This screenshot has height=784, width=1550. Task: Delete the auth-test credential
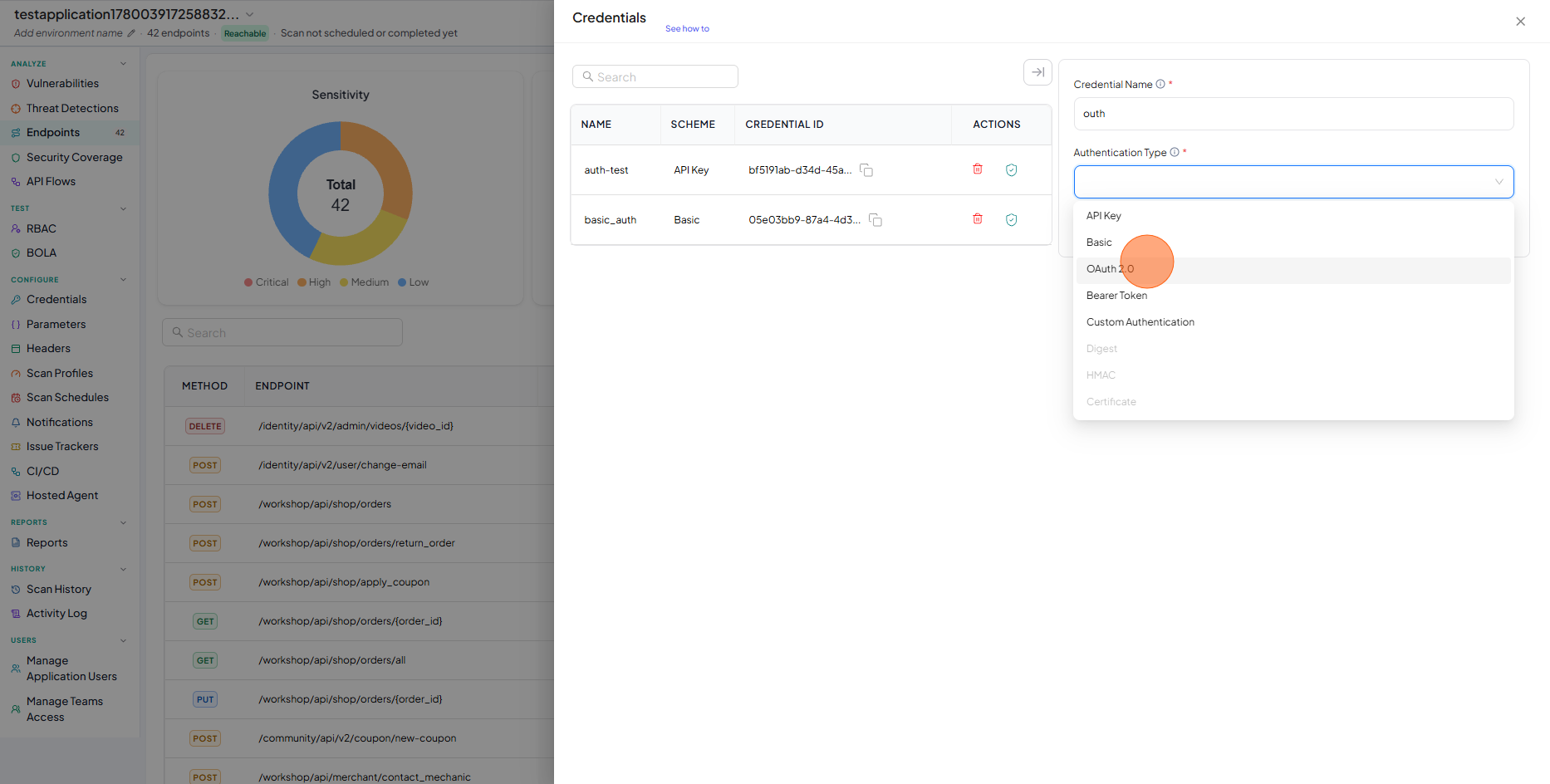click(x=978, y=169)
